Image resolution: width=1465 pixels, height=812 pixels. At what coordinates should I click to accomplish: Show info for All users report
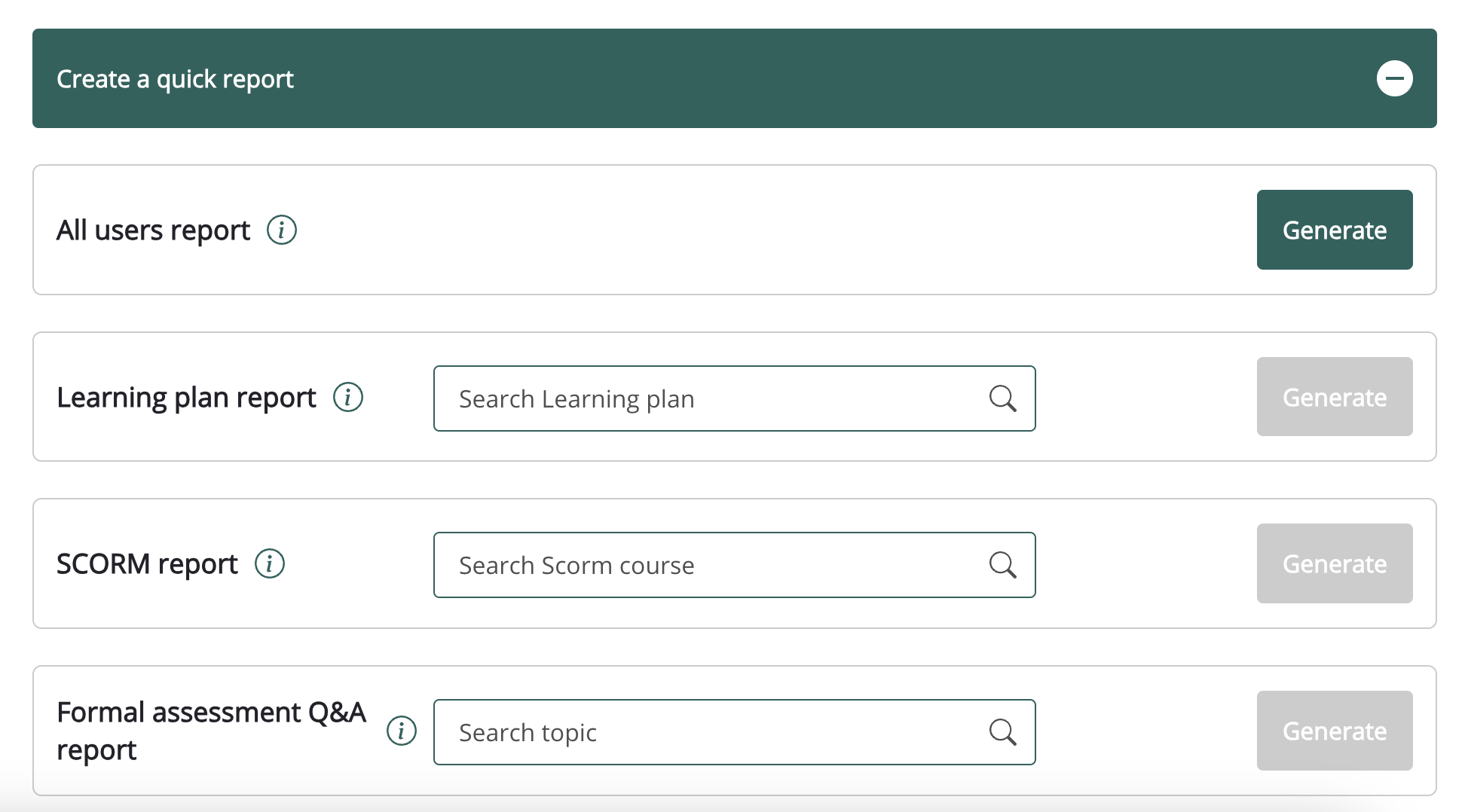(282, 230)
